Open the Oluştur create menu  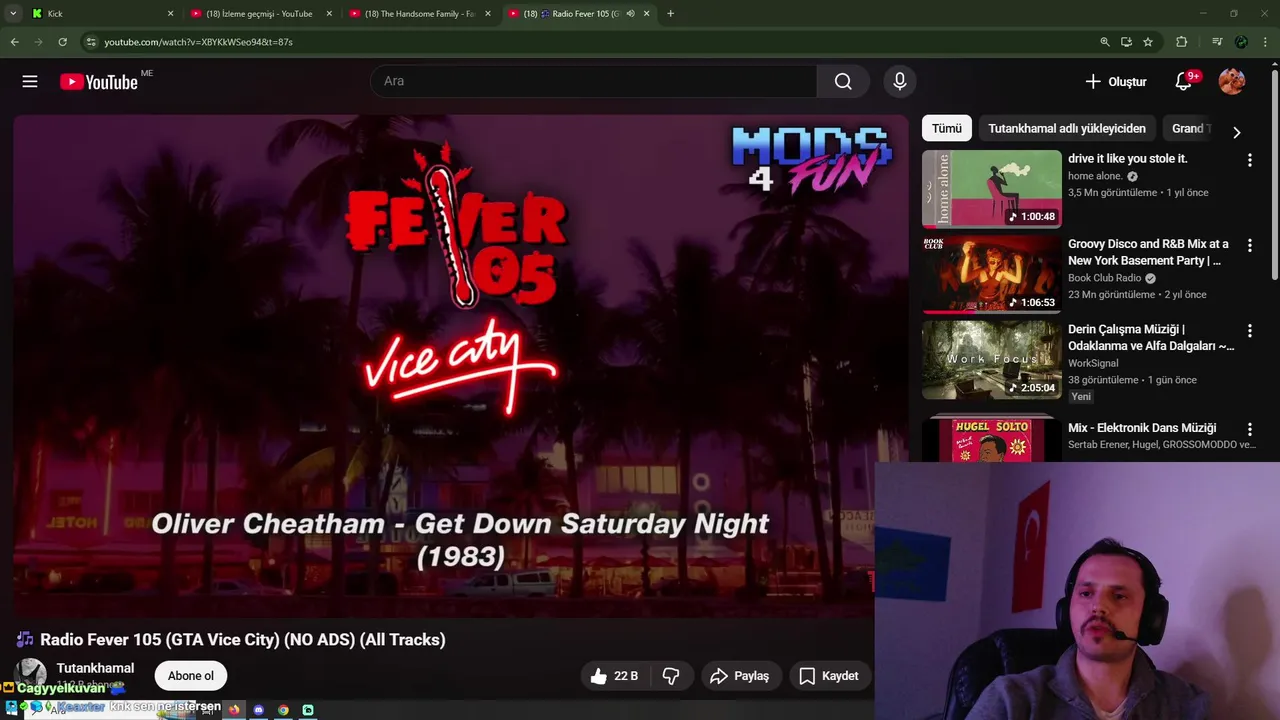[1116, 82]
